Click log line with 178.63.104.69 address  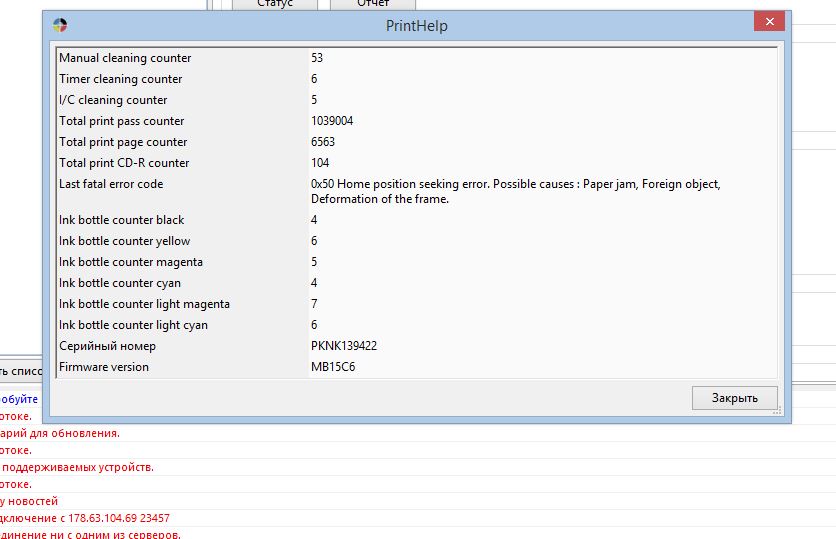pyautogui.click(x=85, y=518)
